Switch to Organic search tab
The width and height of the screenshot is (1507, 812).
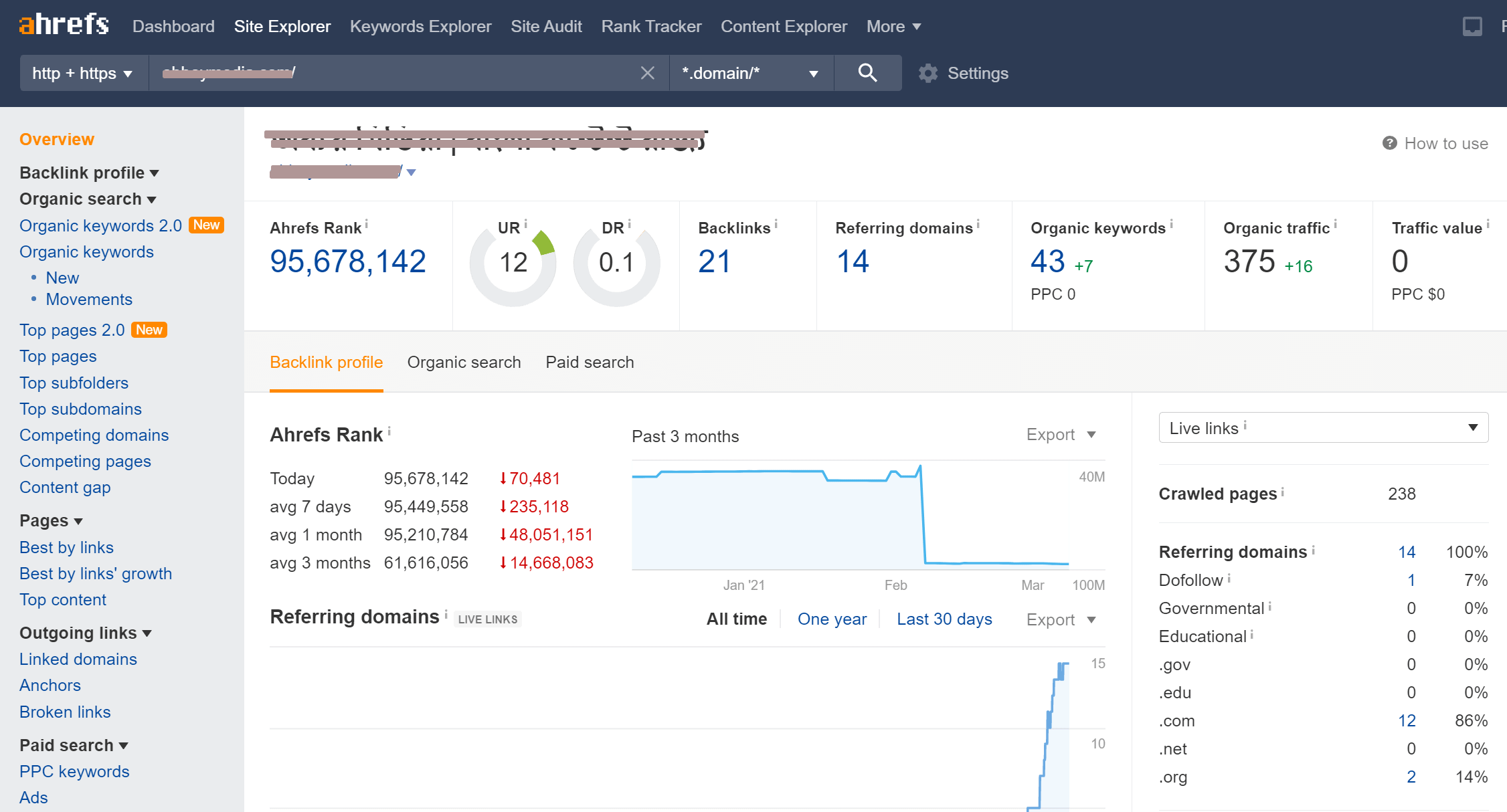click(464, 362)
